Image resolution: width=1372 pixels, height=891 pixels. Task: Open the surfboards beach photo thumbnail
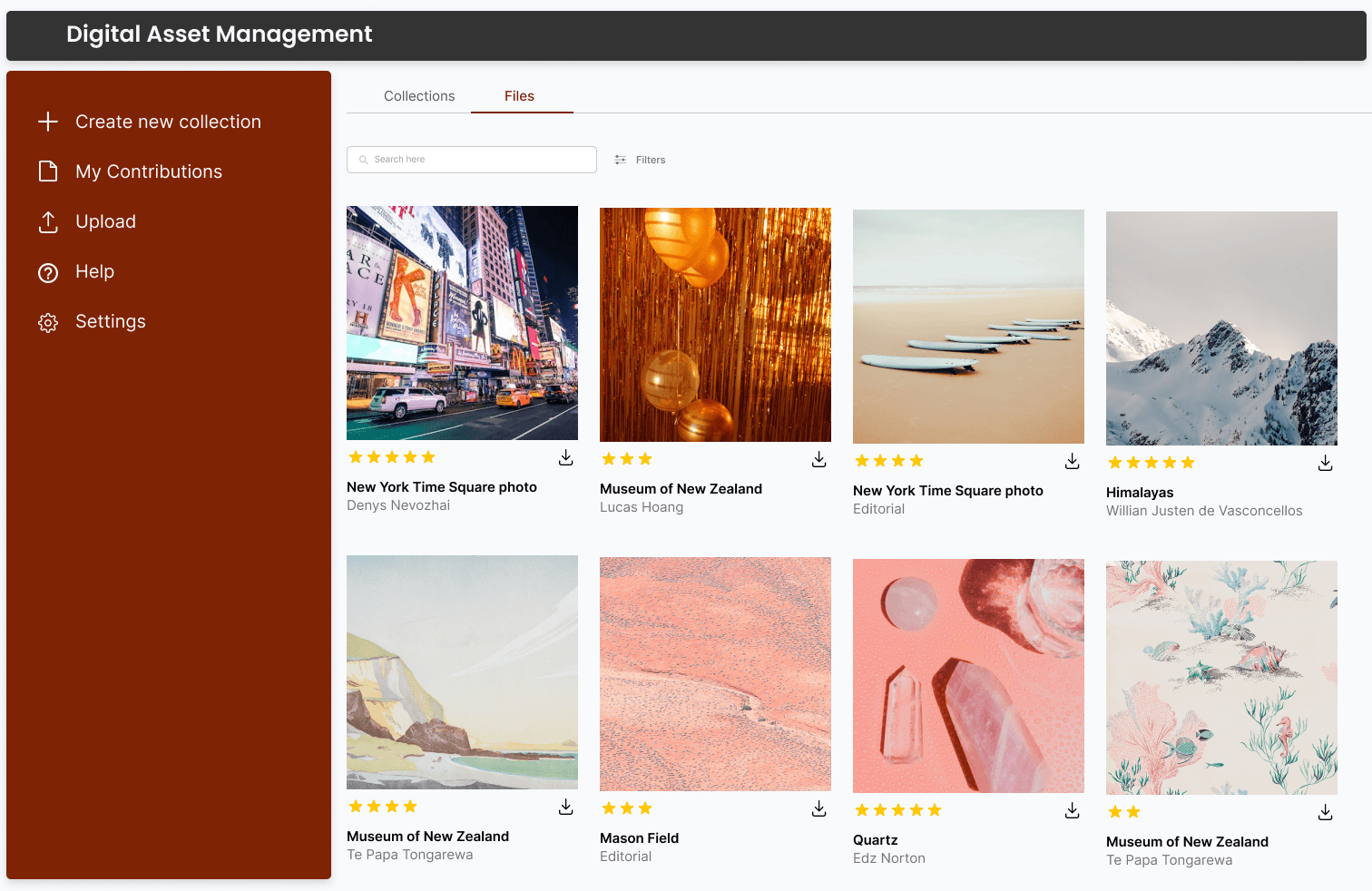click(x=967, y=326)
